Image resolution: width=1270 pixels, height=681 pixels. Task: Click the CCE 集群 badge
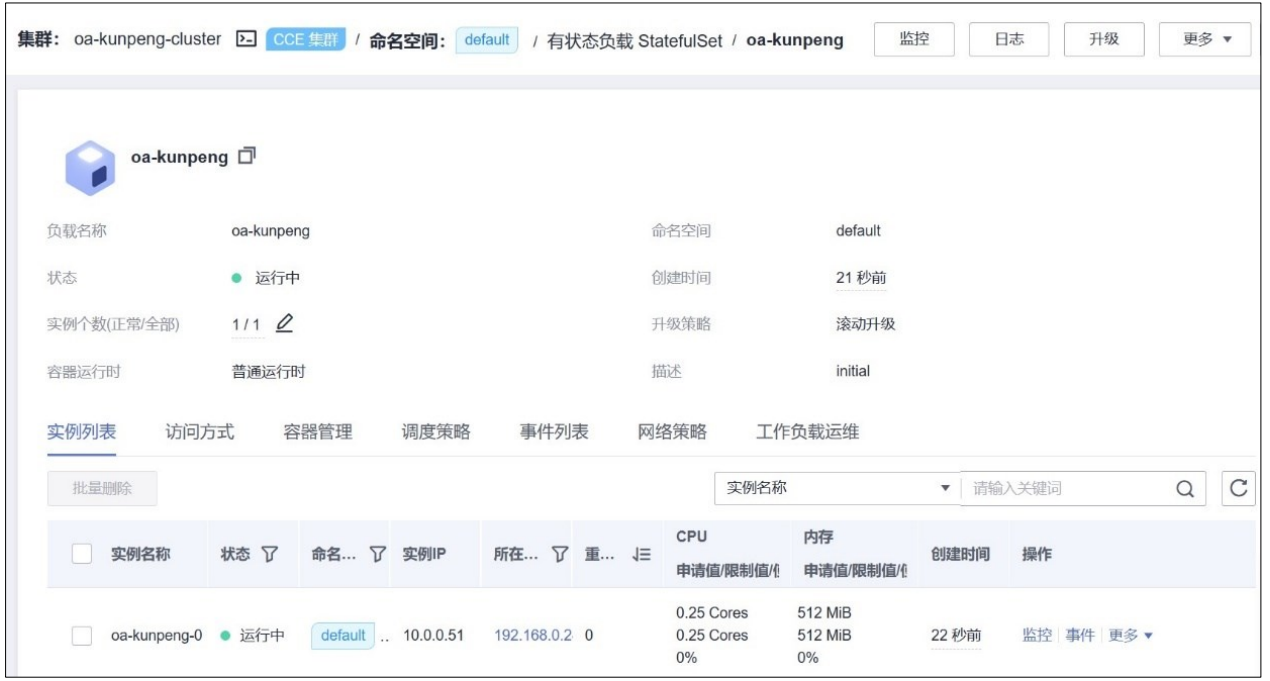(x=304, y=40)
